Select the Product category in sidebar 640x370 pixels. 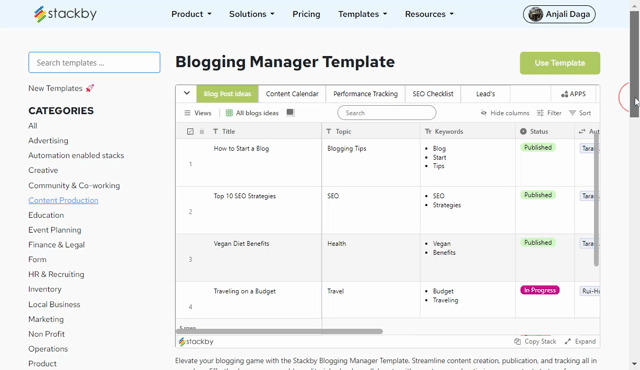click(x=42, y=363)
